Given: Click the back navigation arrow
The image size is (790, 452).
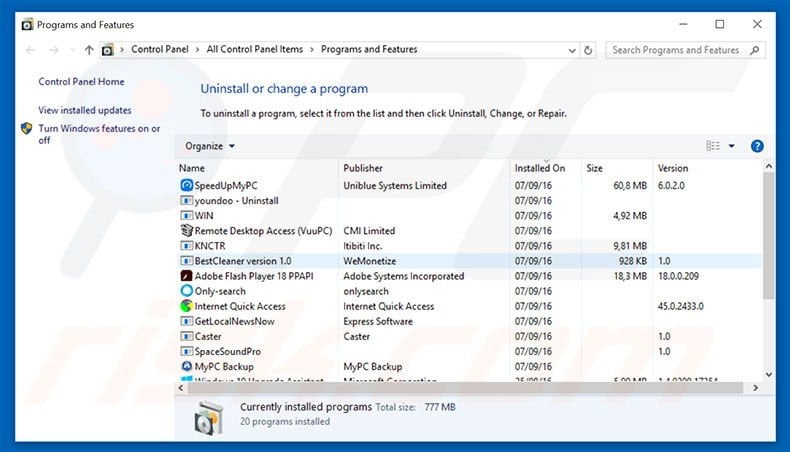Looking at the screenshot, I should click(31, 50).
